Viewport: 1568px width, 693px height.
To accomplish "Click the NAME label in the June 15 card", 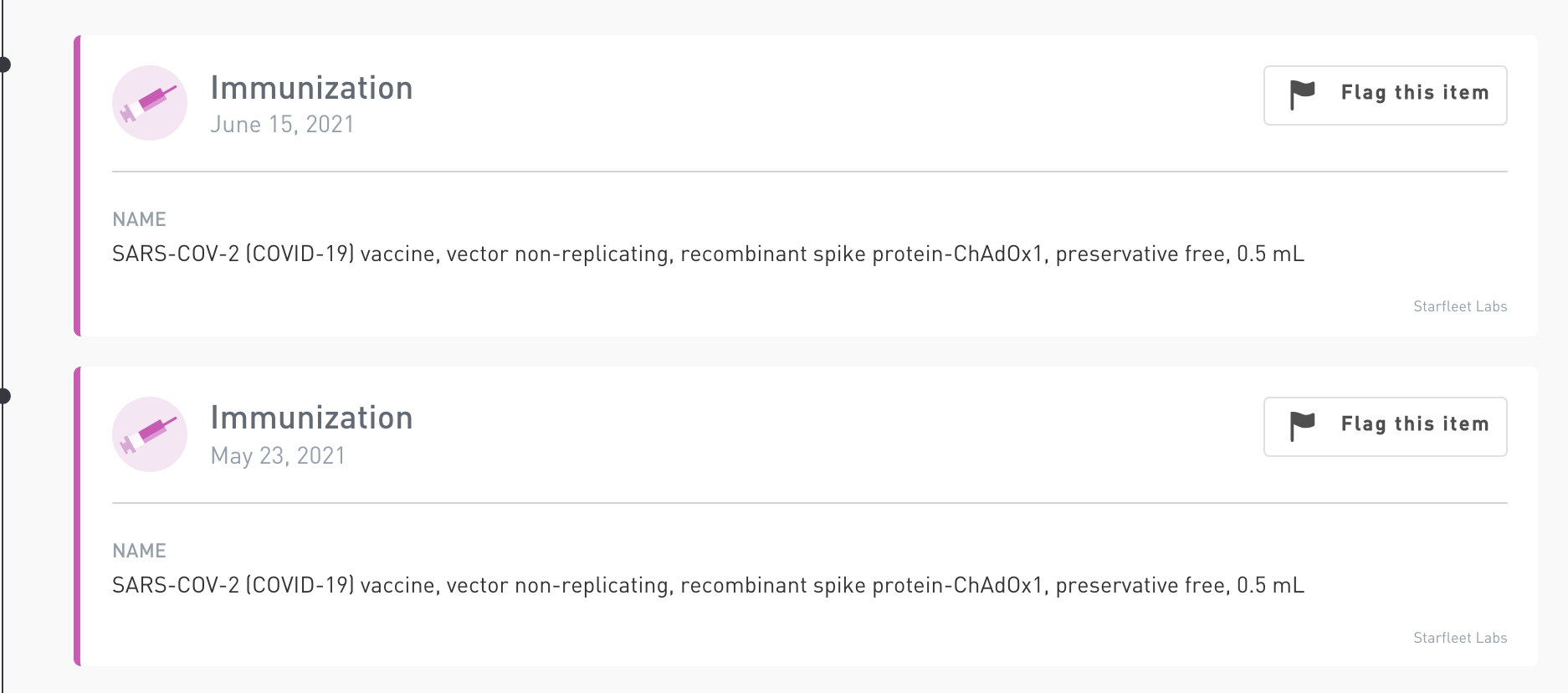I will click(x=139, y=219).
